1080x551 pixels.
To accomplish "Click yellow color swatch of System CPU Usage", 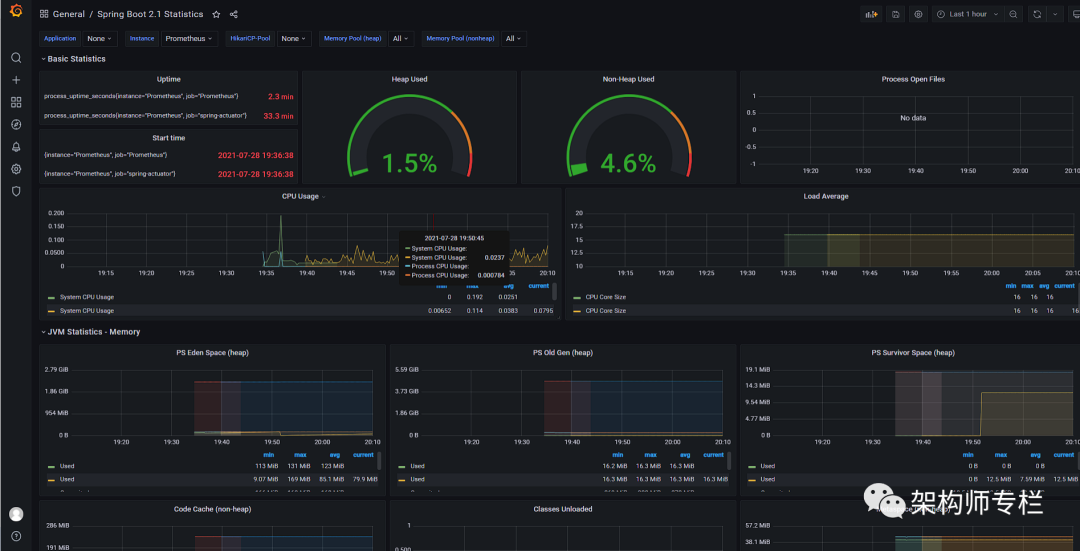I will point(51,311).
